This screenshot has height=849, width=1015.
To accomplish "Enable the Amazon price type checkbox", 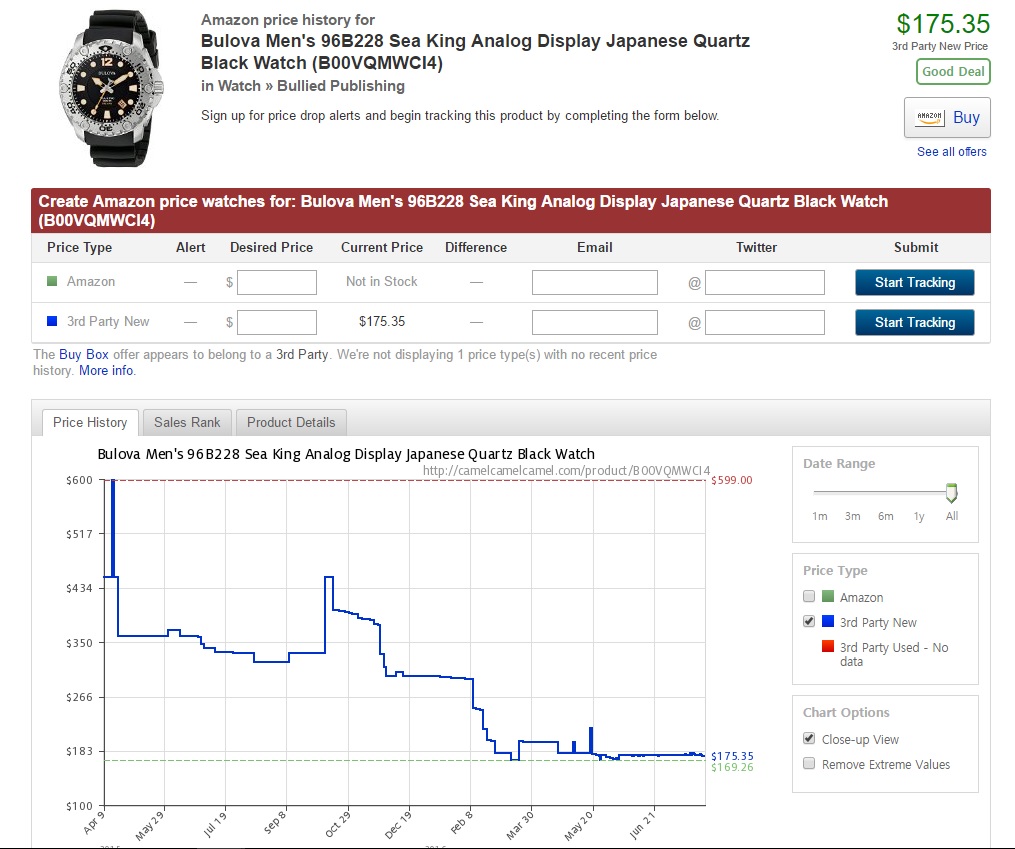I will pos(809,597).
